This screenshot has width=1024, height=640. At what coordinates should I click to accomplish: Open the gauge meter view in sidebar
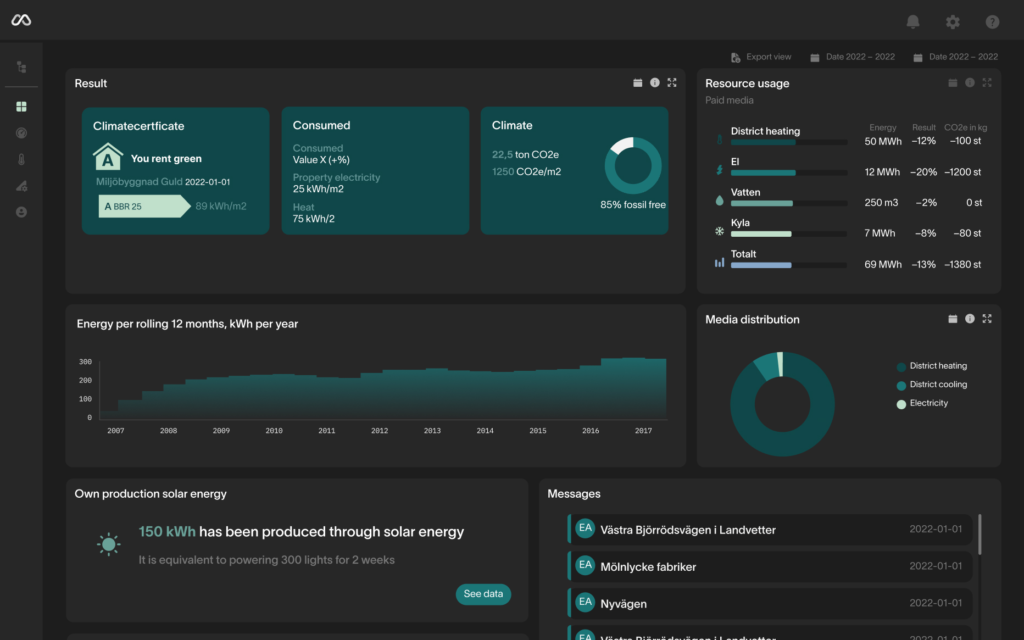click(21, 133)
